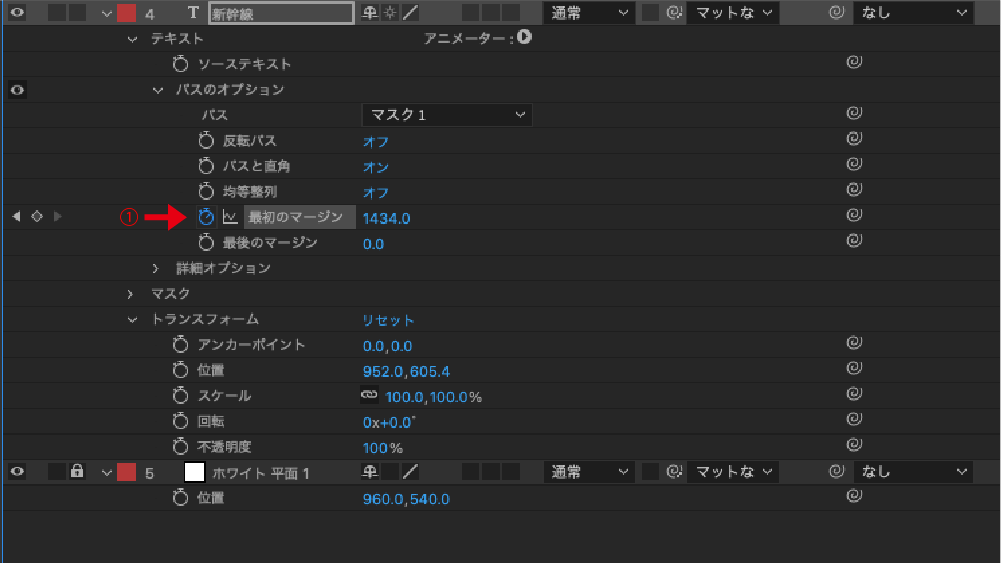Click 不透明度 value 100%
The image size is (1001, 563).
pos(382,448)
